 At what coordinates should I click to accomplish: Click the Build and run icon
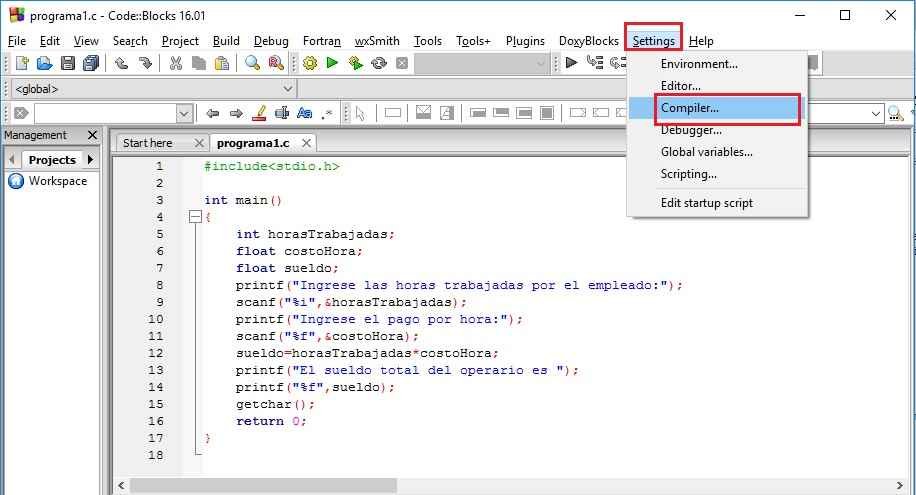(x=355, y=63)
